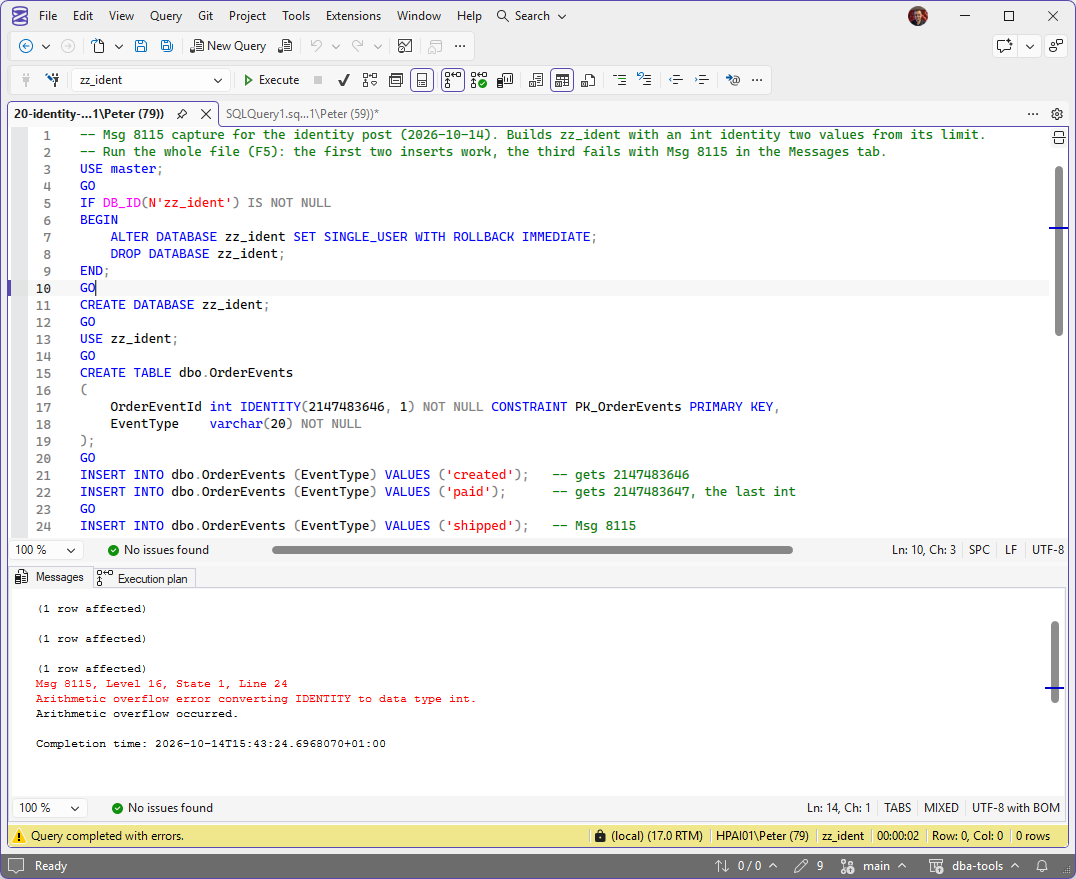Screen dimensions: 1076x879
Task: Toggle IntelliSense Enabled button
Action: [422, 80]
